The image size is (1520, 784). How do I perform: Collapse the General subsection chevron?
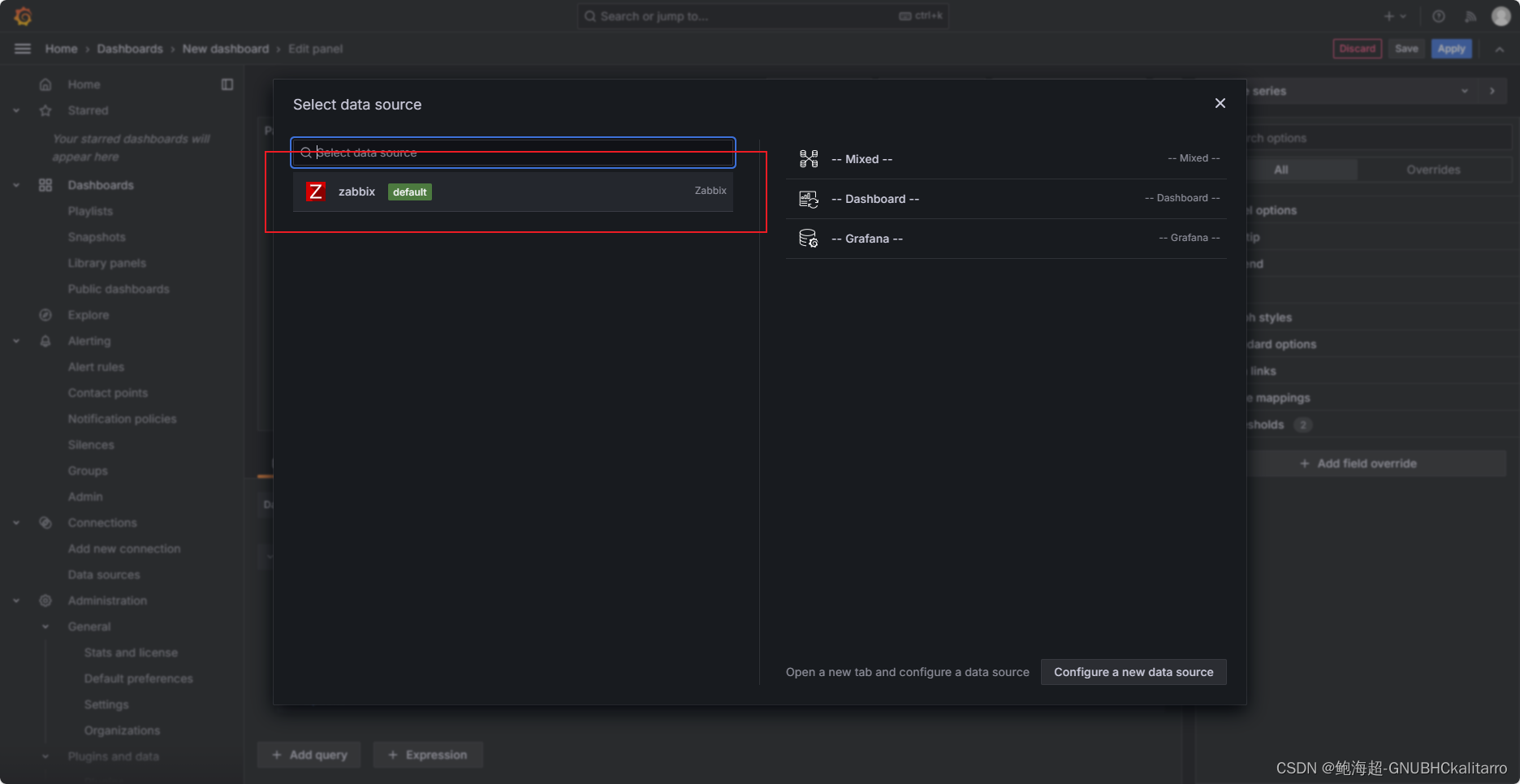pyautogui.click(x=45, y=627)
